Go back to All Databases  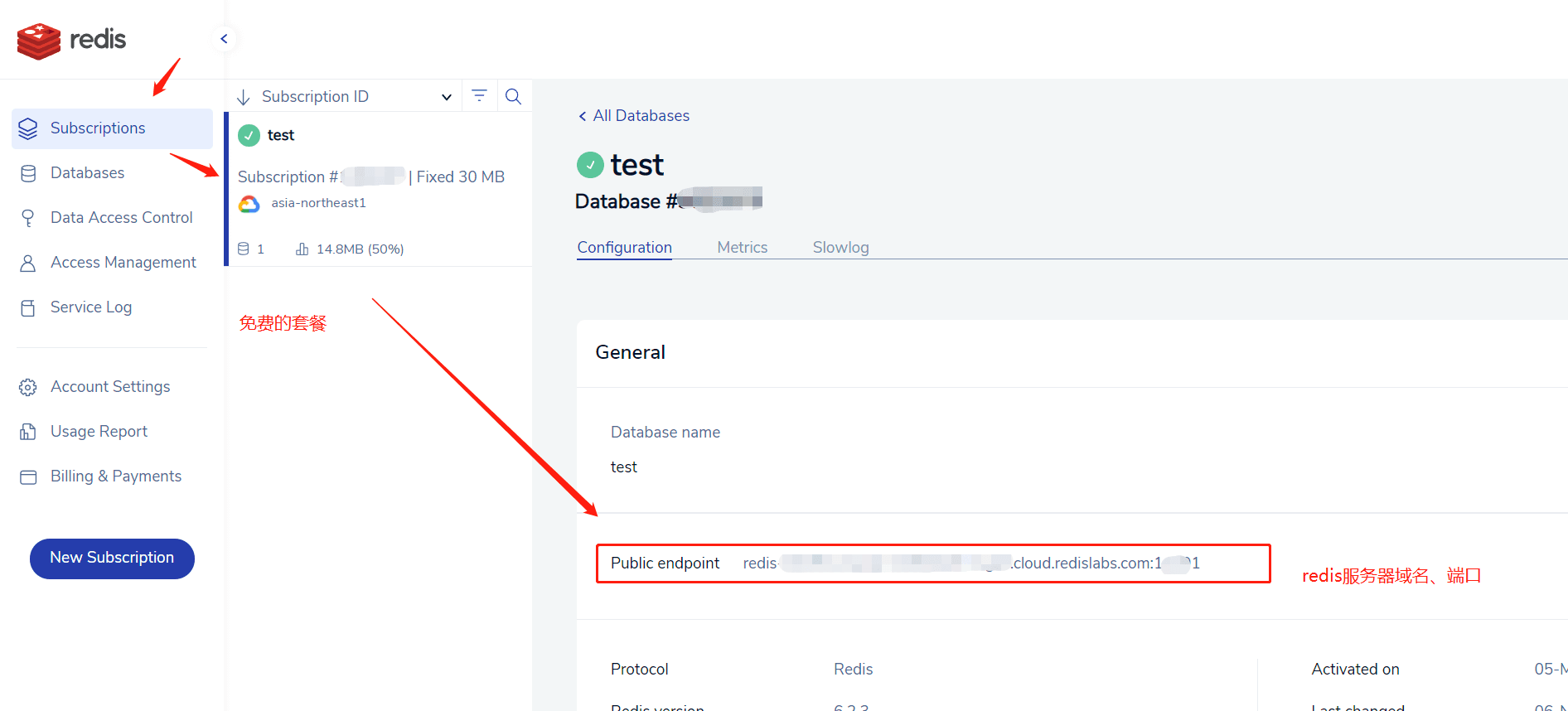pos(634,116)
